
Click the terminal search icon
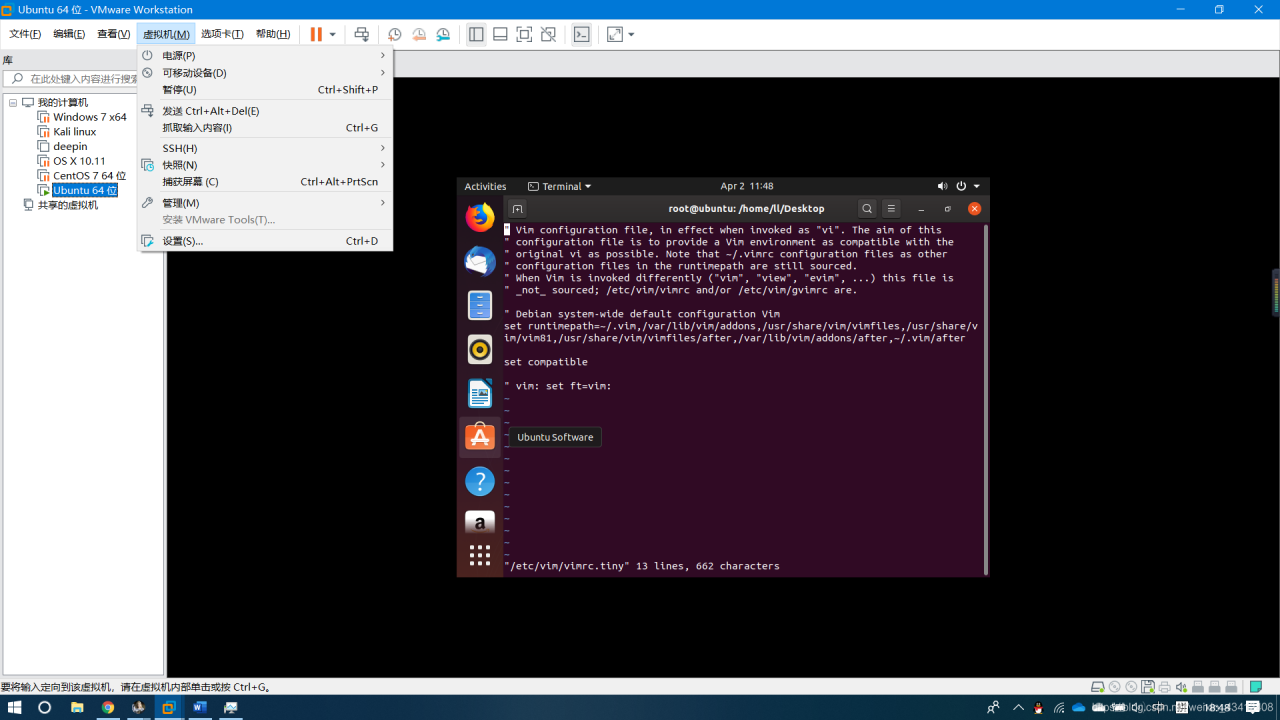pos(867,209)
